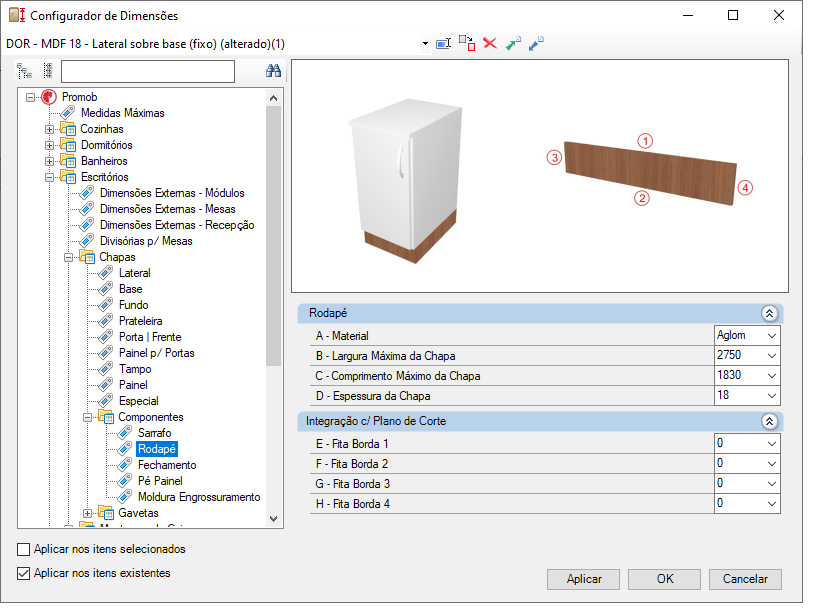Screen dimensions: 814x611
Task: Collapse the Componentes tree node
Action: tap(87, 417)
